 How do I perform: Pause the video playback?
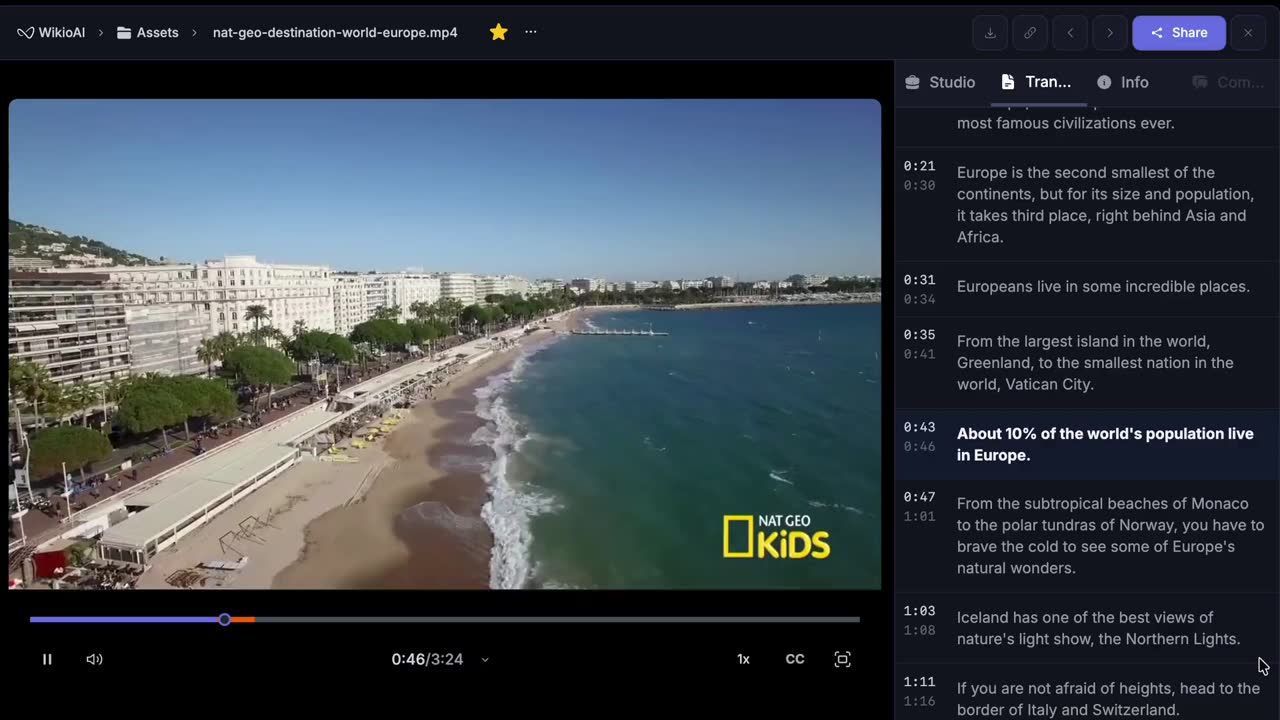47,659
